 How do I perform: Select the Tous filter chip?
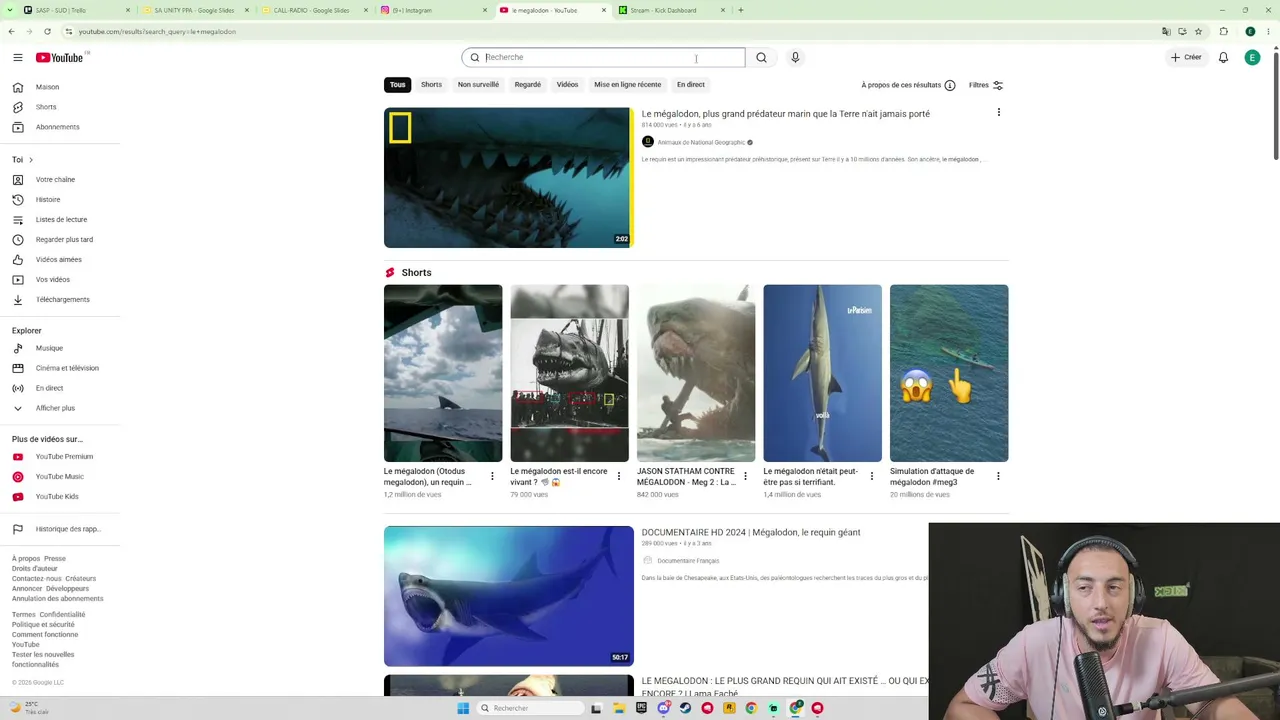pos(397,85)
